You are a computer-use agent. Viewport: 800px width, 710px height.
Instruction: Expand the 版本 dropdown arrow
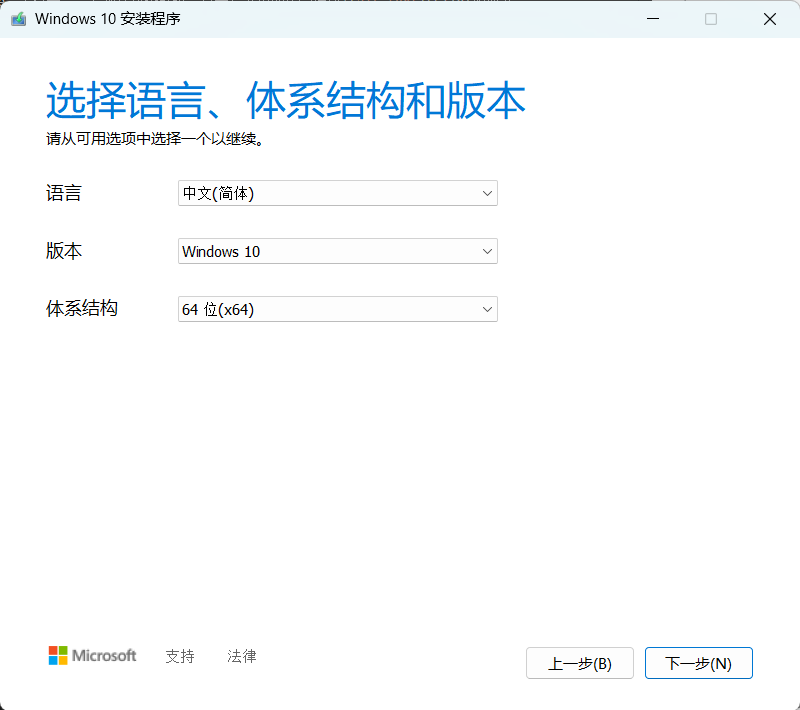point(487,251)
